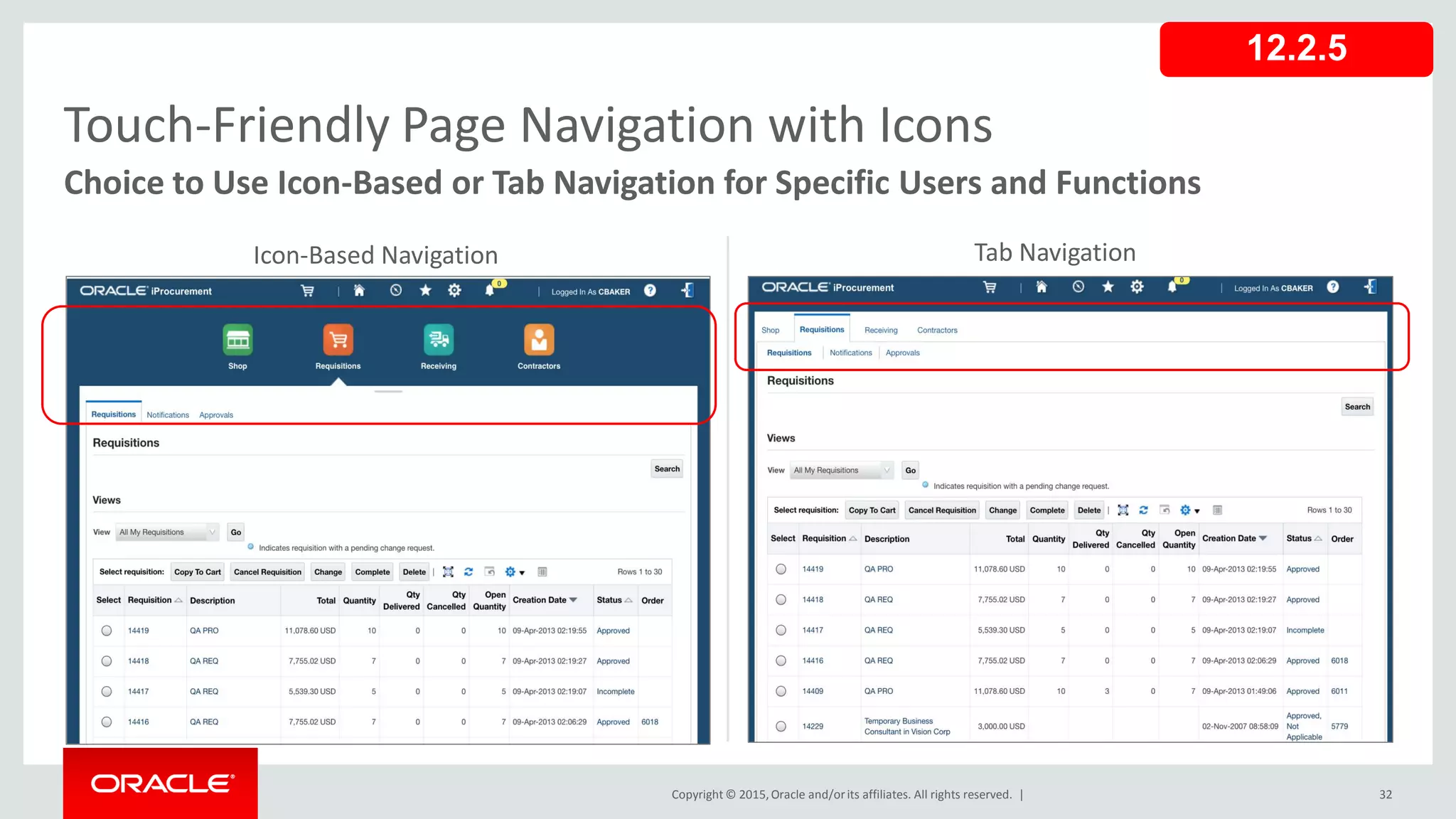This screenshot has width=1456, height=819.
Task: Open Favorites star in Icon-Based Navigation header
Action: coord(425,290)
